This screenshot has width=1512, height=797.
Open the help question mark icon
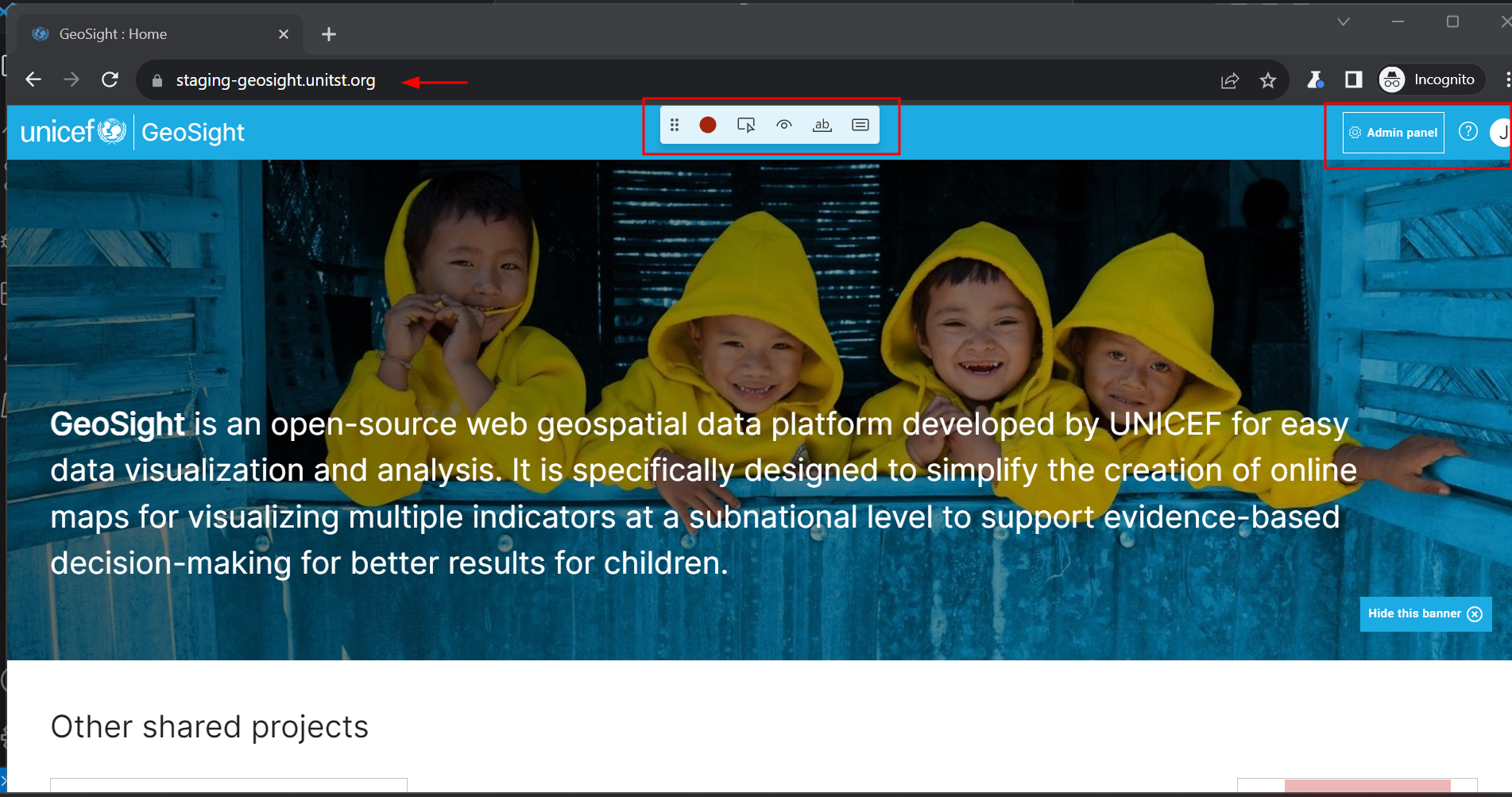pyautogui.click(x=1468, y=132)
